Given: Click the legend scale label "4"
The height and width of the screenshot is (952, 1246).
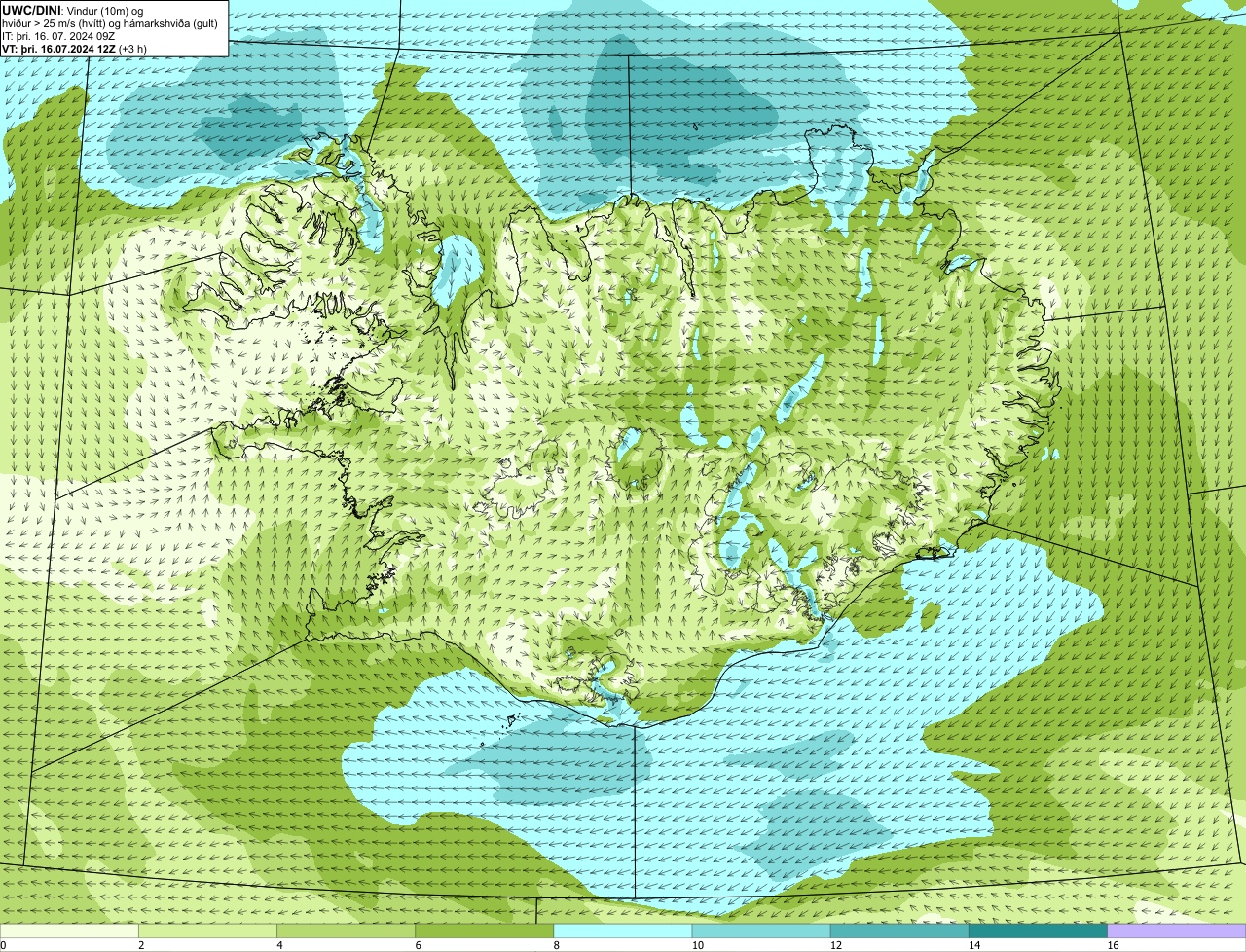Looking at the screenshot, I should [279, 945].
